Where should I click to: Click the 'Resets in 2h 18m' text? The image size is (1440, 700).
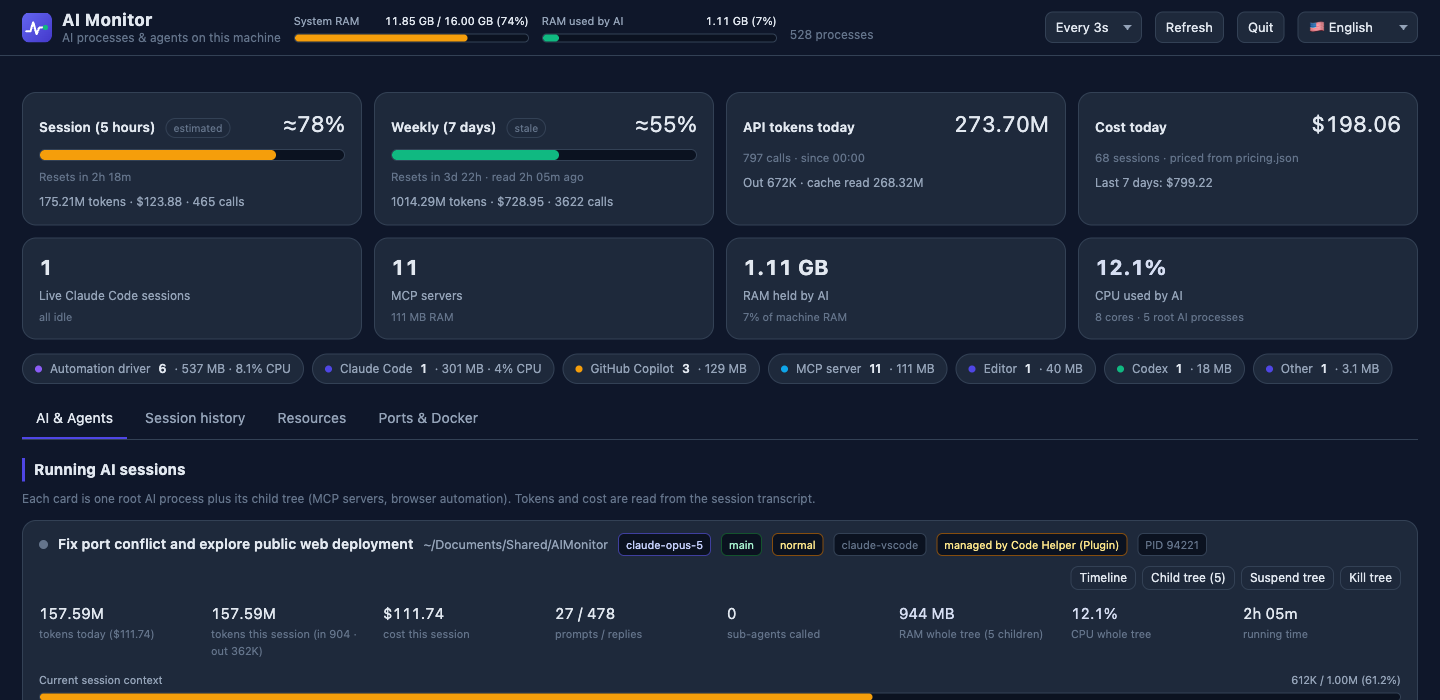(x=83, y=177)
